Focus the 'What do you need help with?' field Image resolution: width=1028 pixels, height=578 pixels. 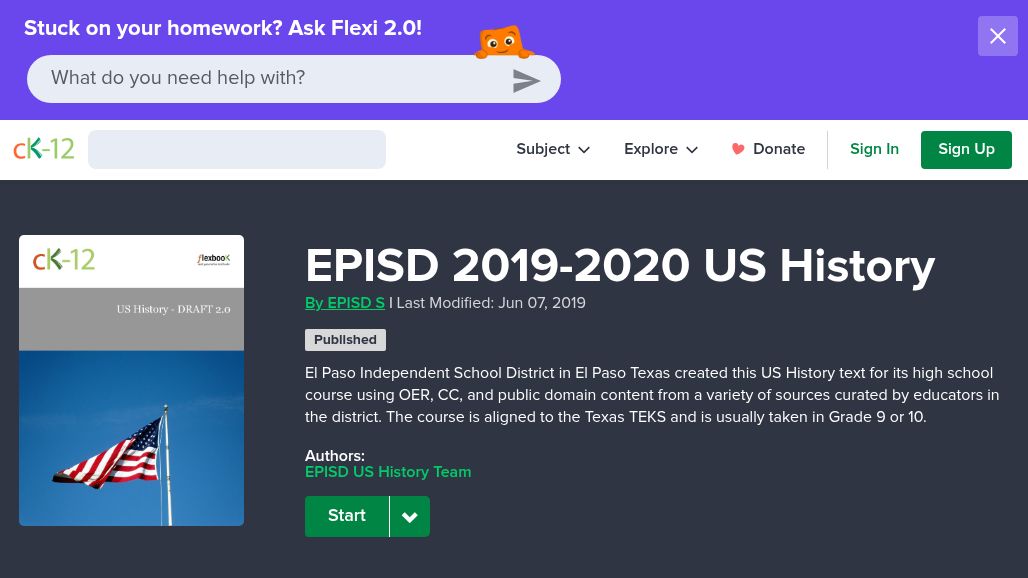pyautogui.click(x=270, y=78)
